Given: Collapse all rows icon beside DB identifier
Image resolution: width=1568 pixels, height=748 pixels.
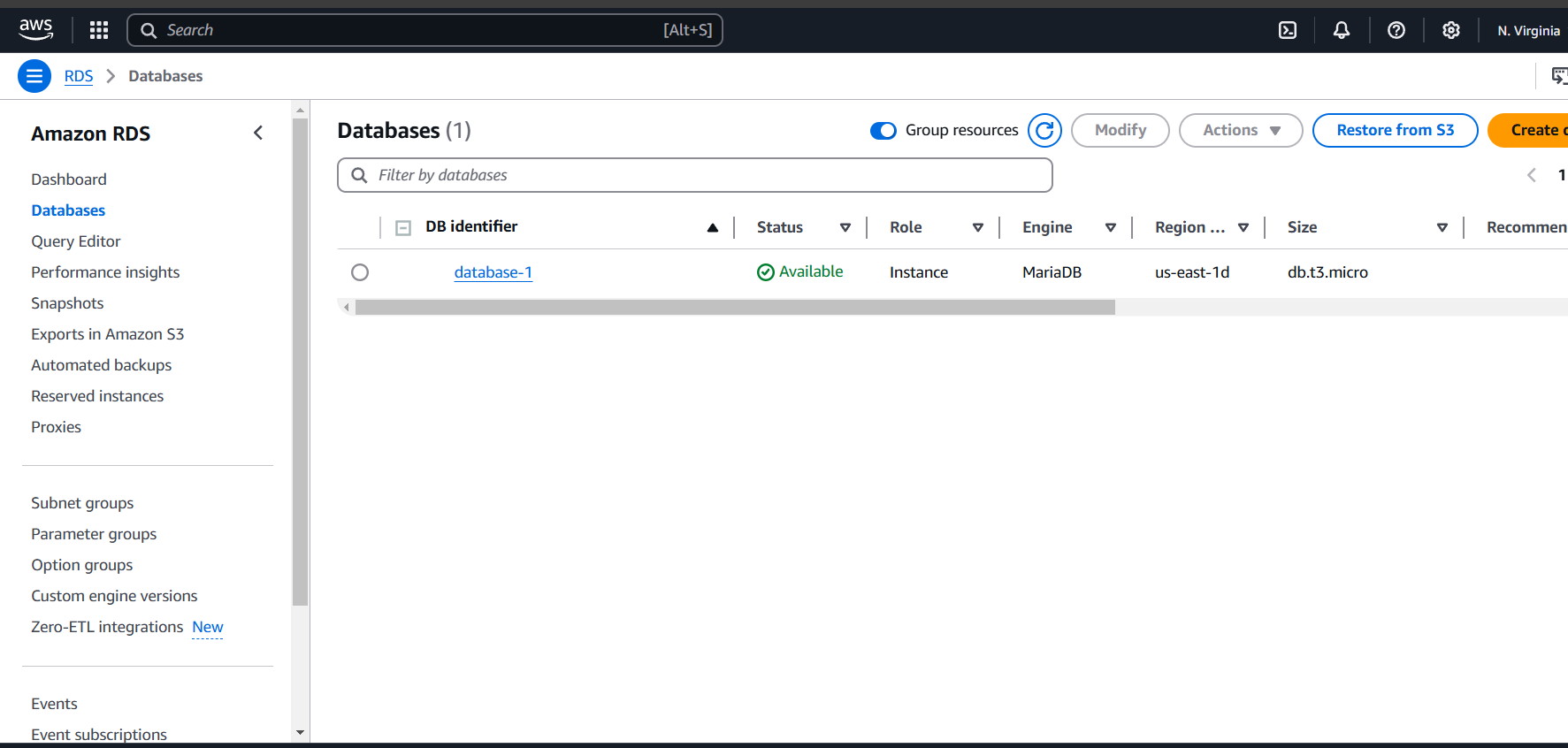Looking at the screenshot, I should [x=403, y=227].
